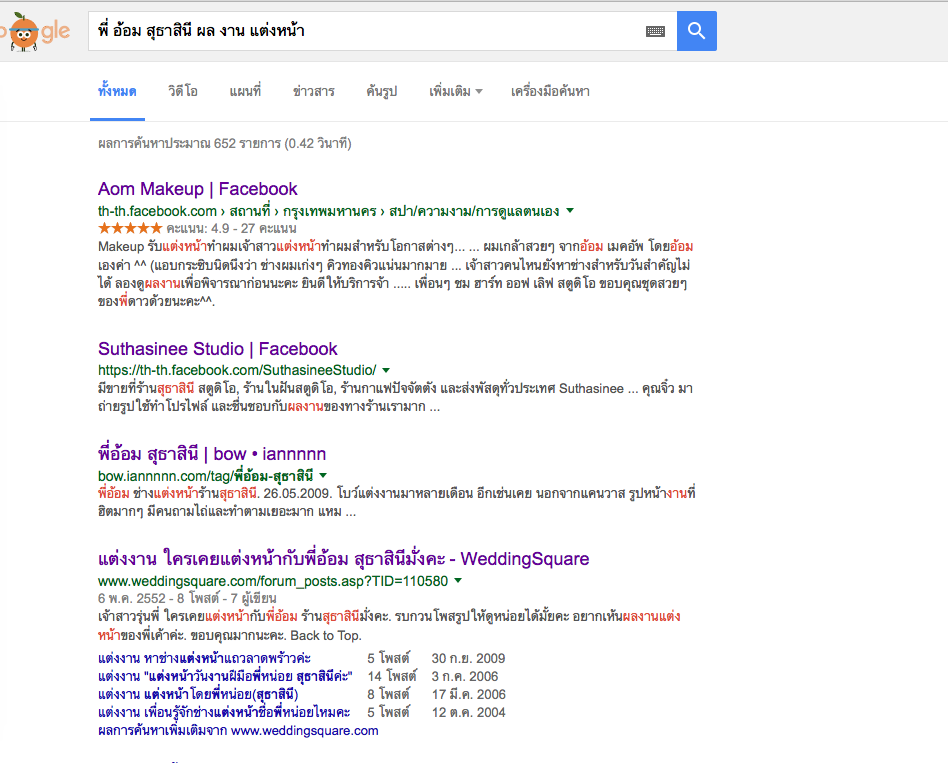Image resolution: width=948 pixels, height=763 pixels.
Task: Open เครื่องมือค้นหา search tools
Action: 550,91
